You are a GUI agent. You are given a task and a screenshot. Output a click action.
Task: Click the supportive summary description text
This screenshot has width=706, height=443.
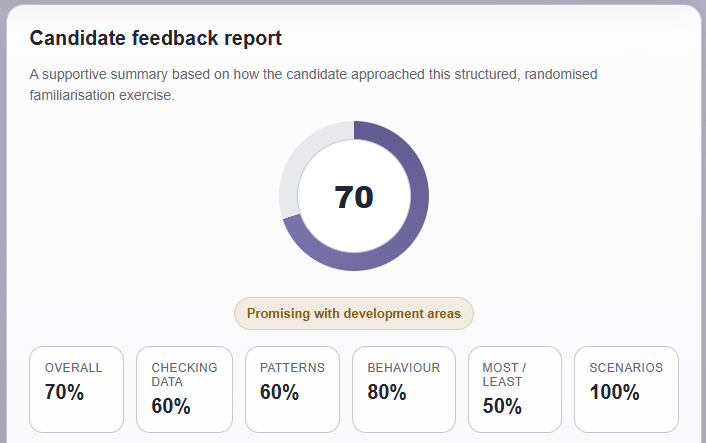(300, 74)
